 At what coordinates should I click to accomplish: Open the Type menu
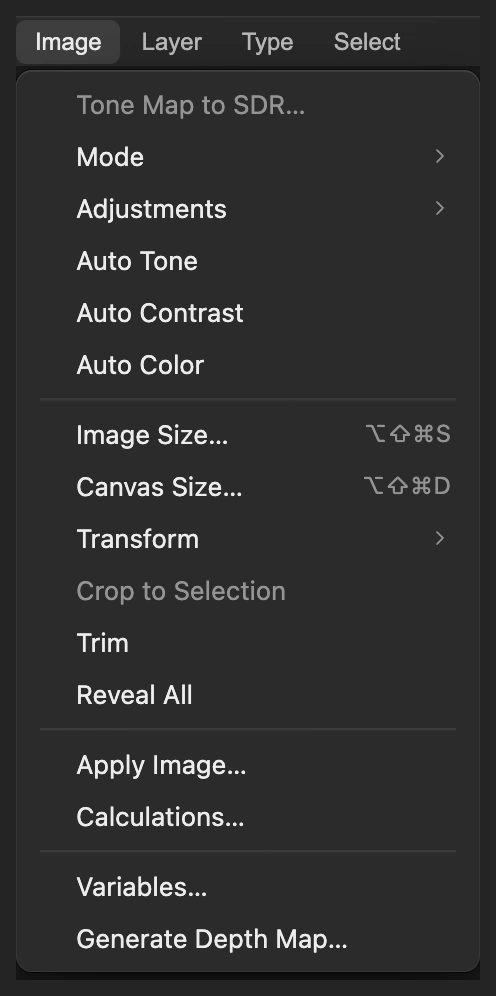tap(267, 42)
